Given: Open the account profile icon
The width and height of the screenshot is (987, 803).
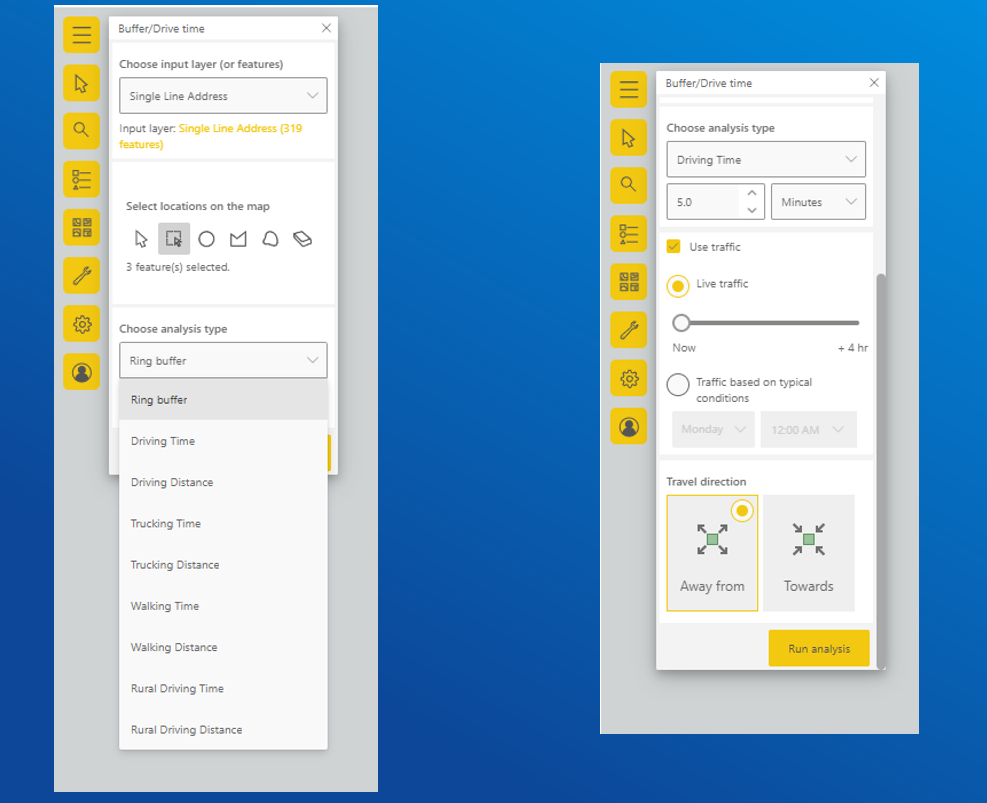Looking at the screenshot, I should pos(81,371).
